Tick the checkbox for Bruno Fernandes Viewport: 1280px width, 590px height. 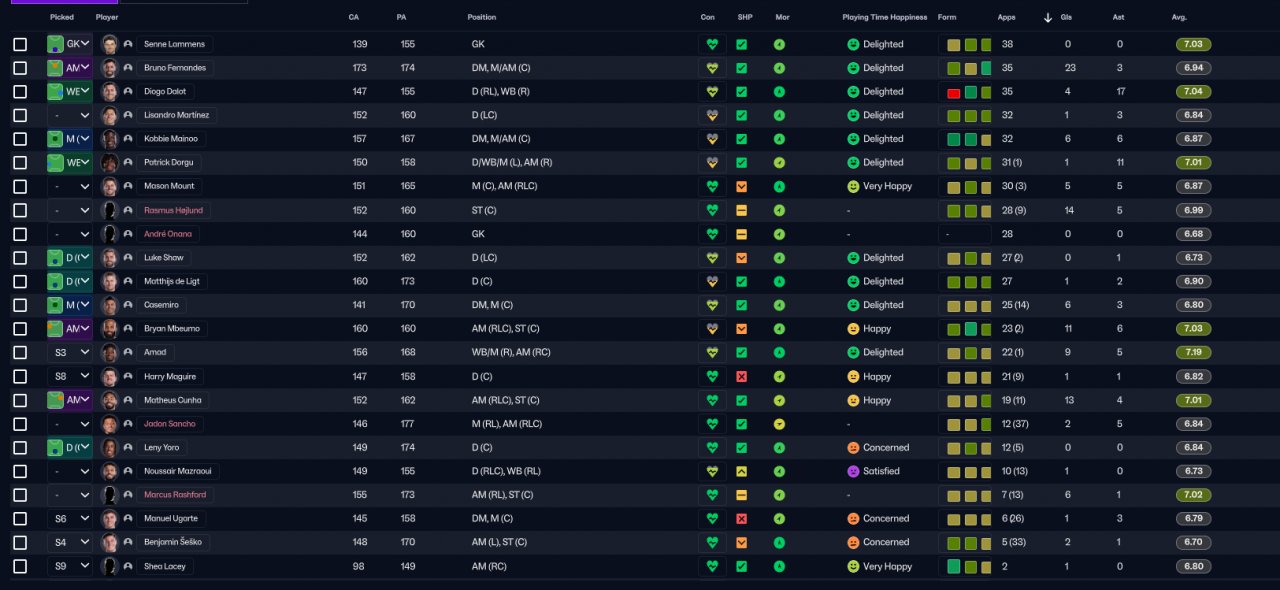point(20,68)
